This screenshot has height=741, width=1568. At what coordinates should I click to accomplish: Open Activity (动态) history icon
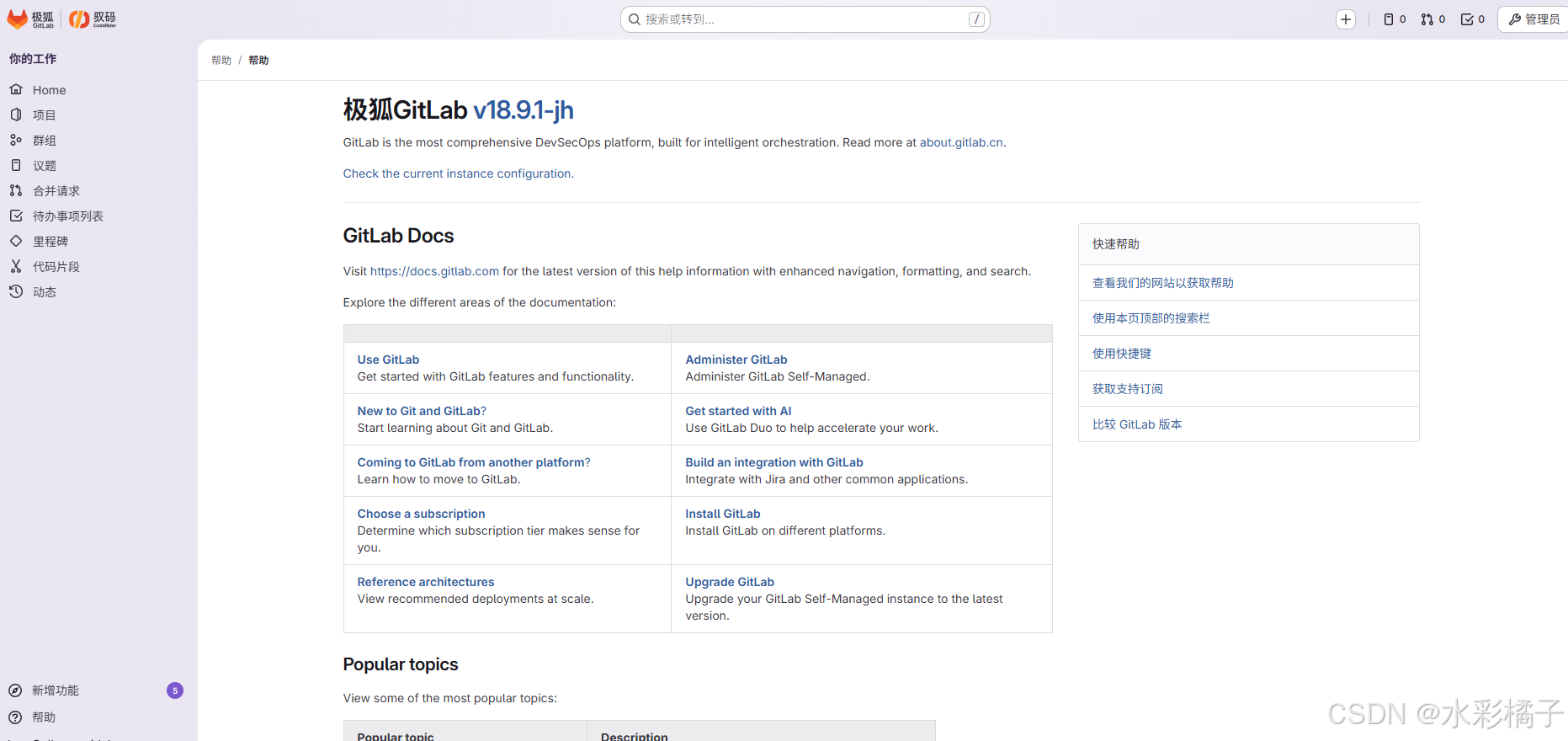click(x=16, y=291)
